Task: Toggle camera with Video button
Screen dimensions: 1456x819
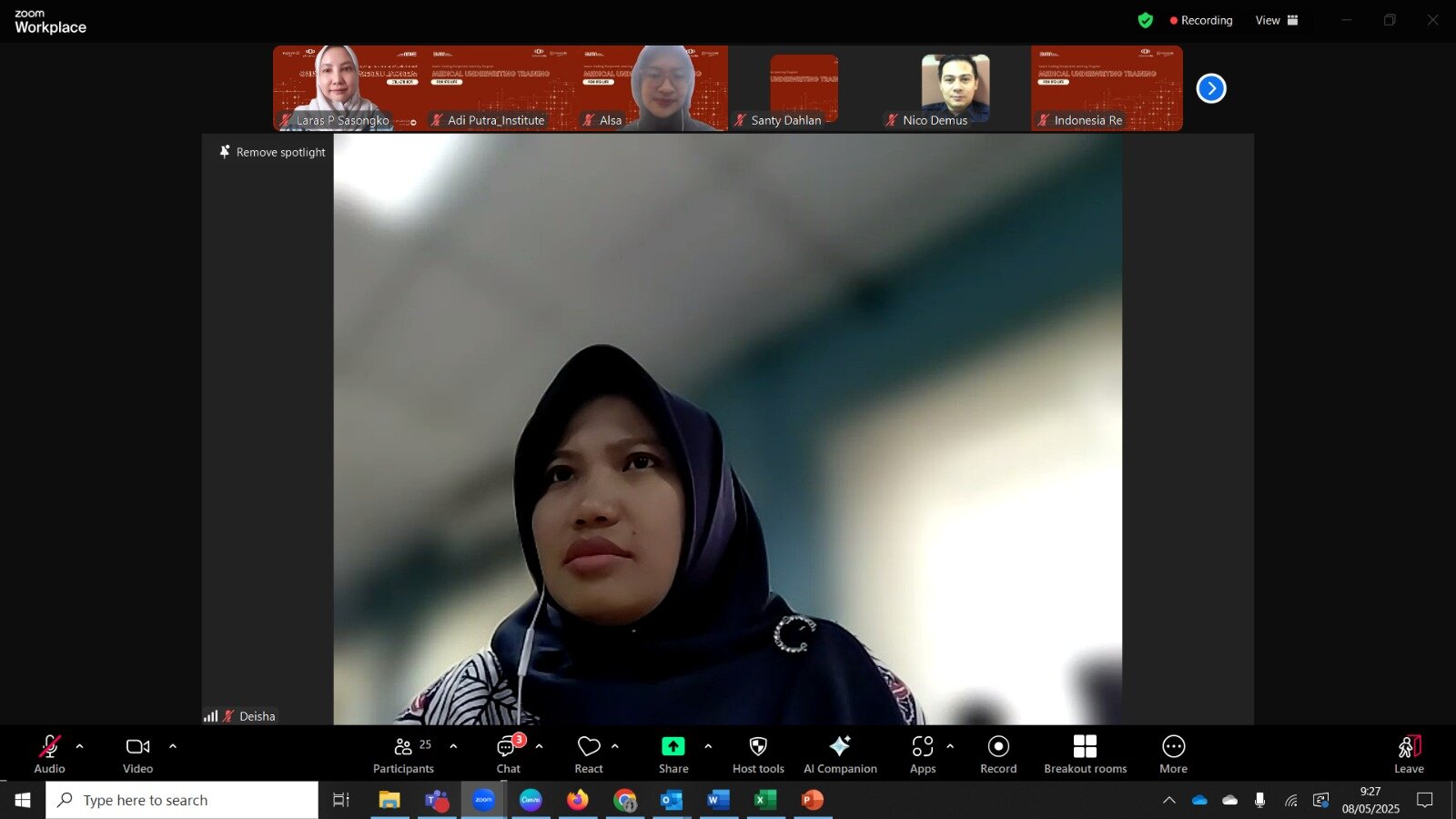Action: (137, 754)
